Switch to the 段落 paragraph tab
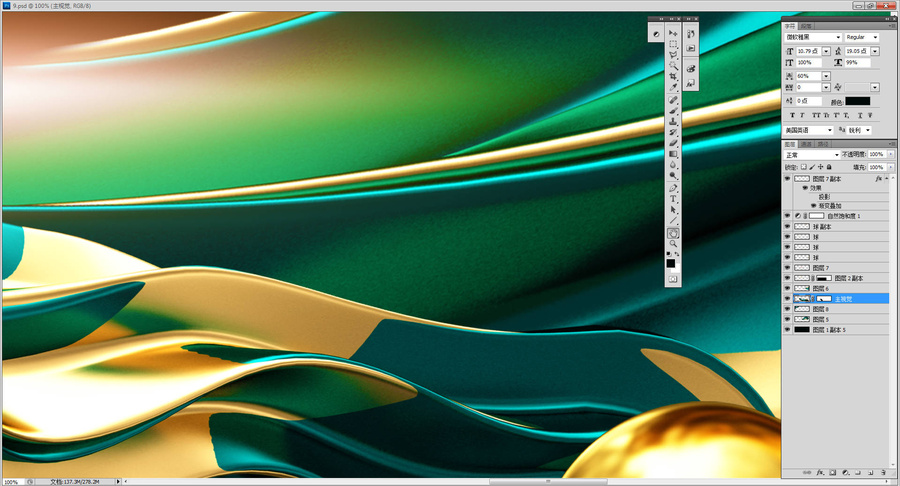 (806, 26)
